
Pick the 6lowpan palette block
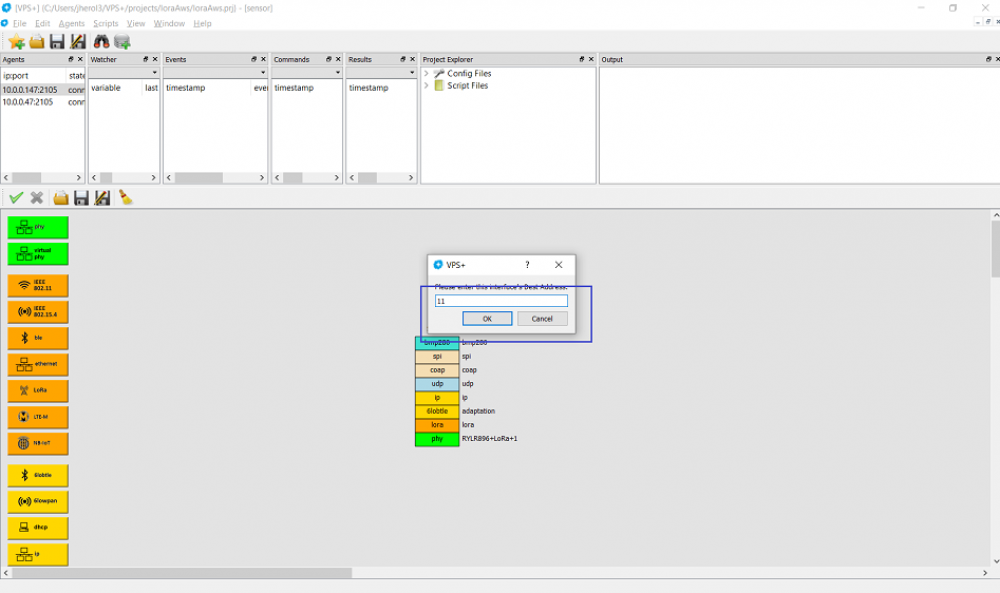(x=38, y=501)
